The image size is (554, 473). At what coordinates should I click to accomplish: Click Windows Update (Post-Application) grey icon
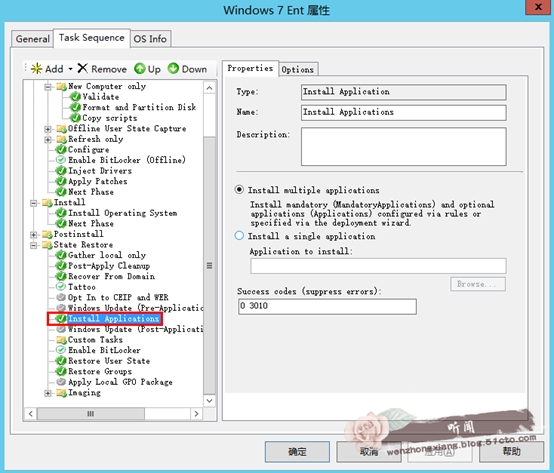point(61,329)
